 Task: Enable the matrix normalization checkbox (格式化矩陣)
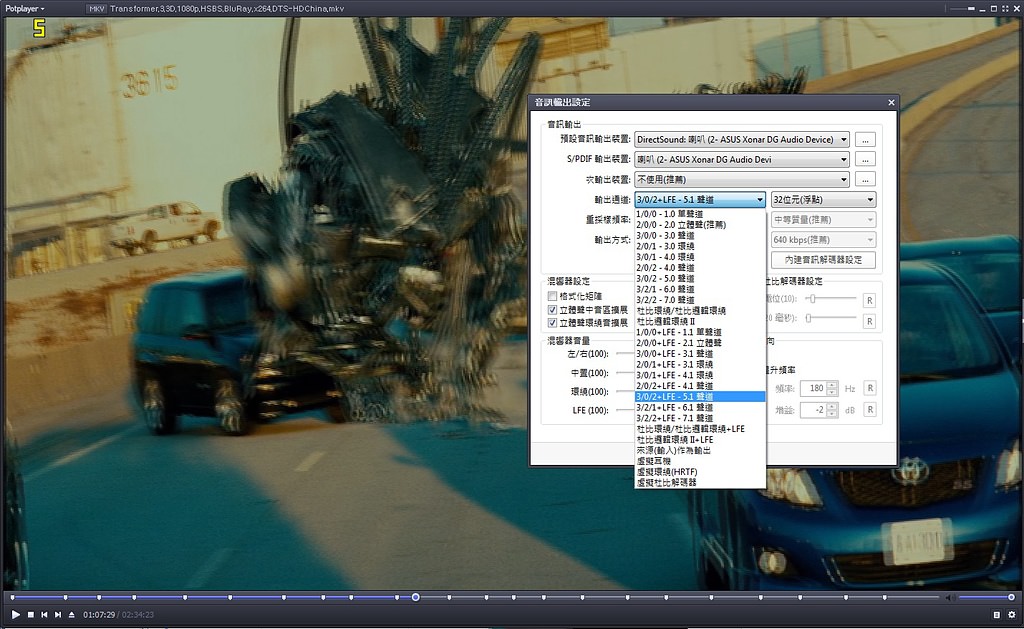(552, 297)
